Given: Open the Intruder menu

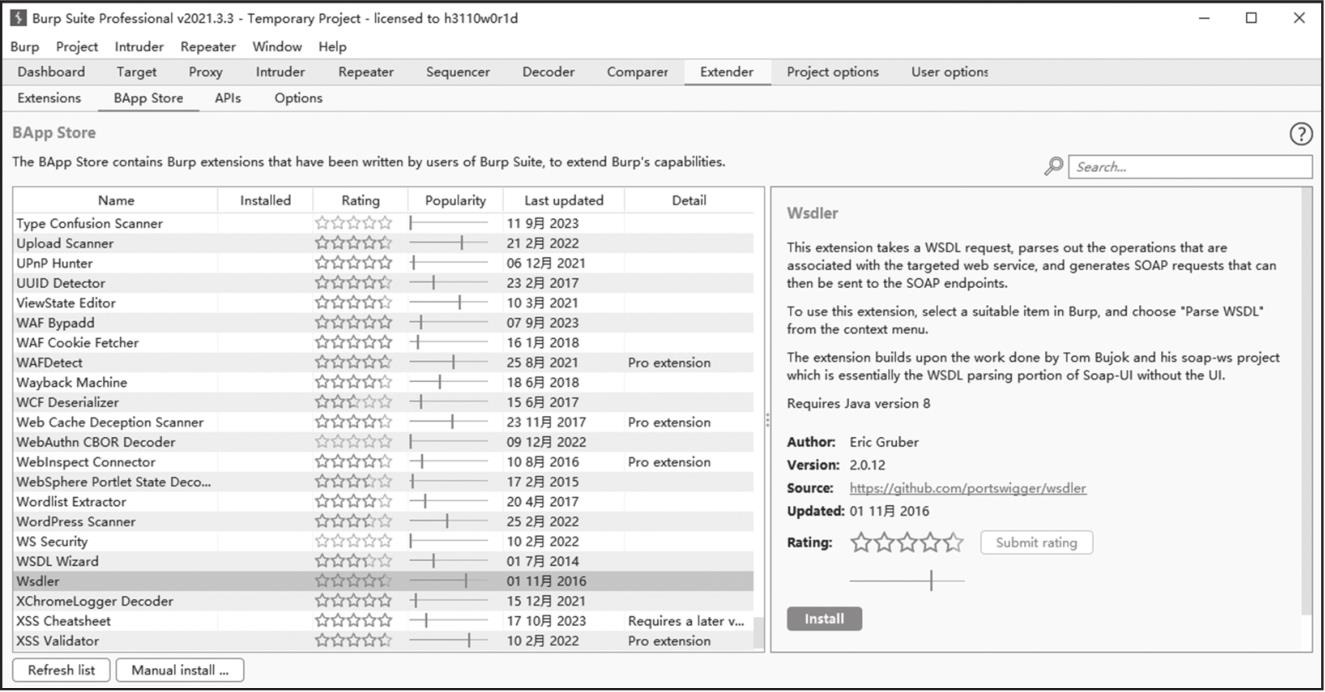Looking at the screenshot, I should pos(139,46).
